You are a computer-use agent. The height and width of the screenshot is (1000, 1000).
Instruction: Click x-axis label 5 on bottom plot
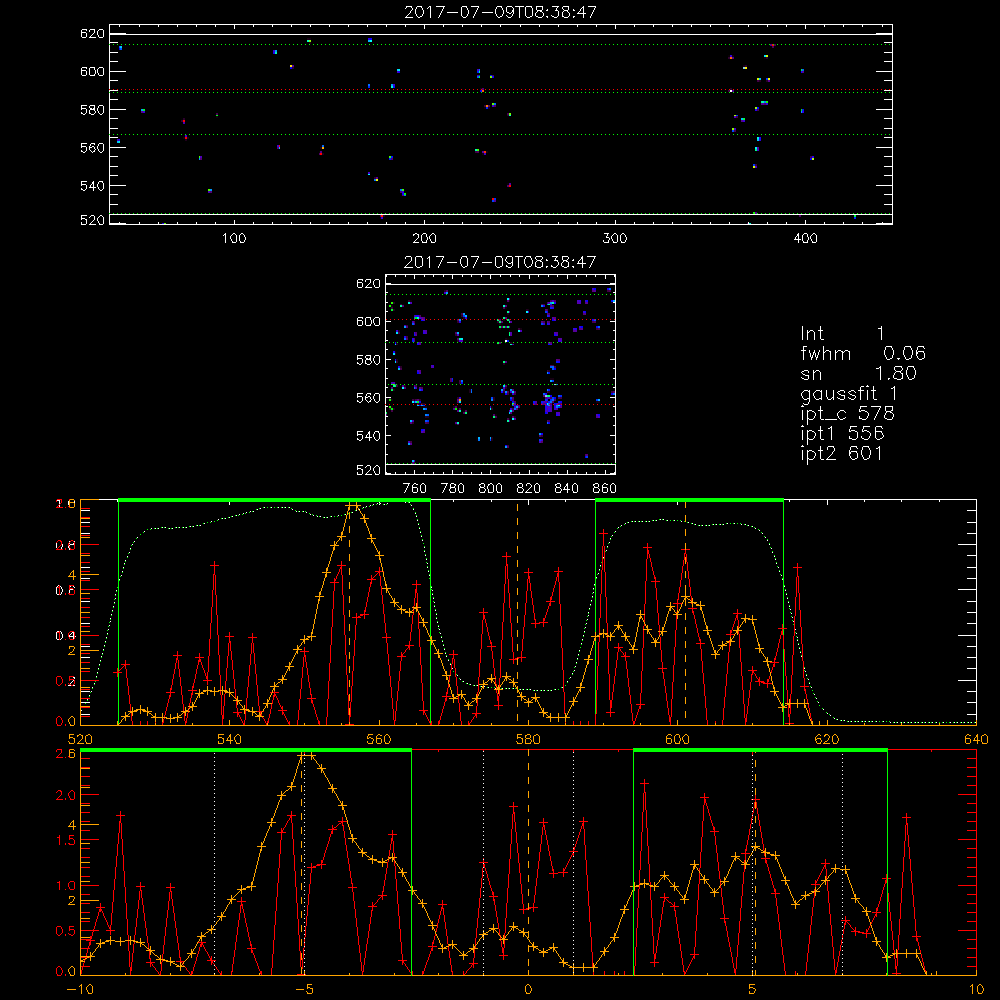click(752, 989)
